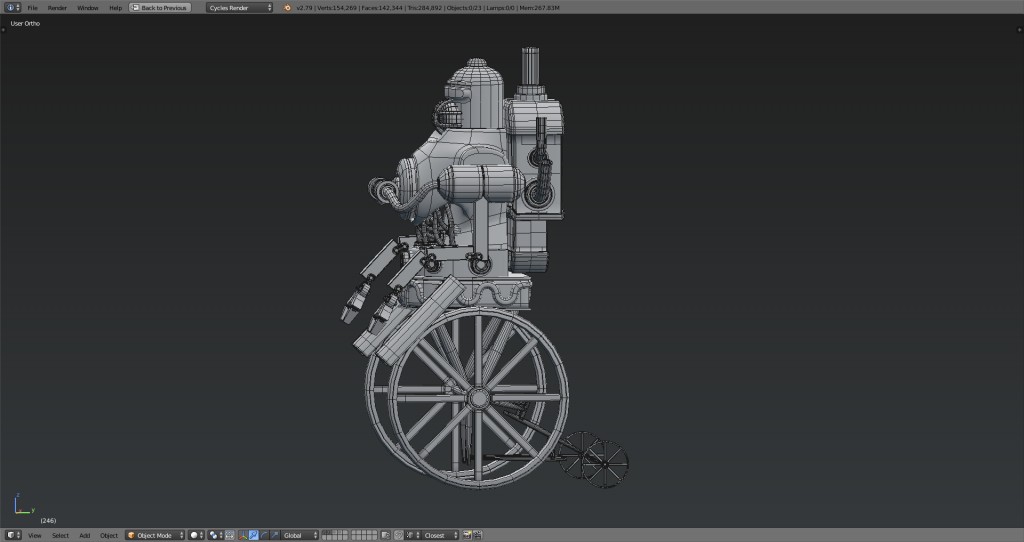Open the 3D view editor type selector
This screenshot has width=1024, height=542.
pyautogui.click(x=11, y=535)
